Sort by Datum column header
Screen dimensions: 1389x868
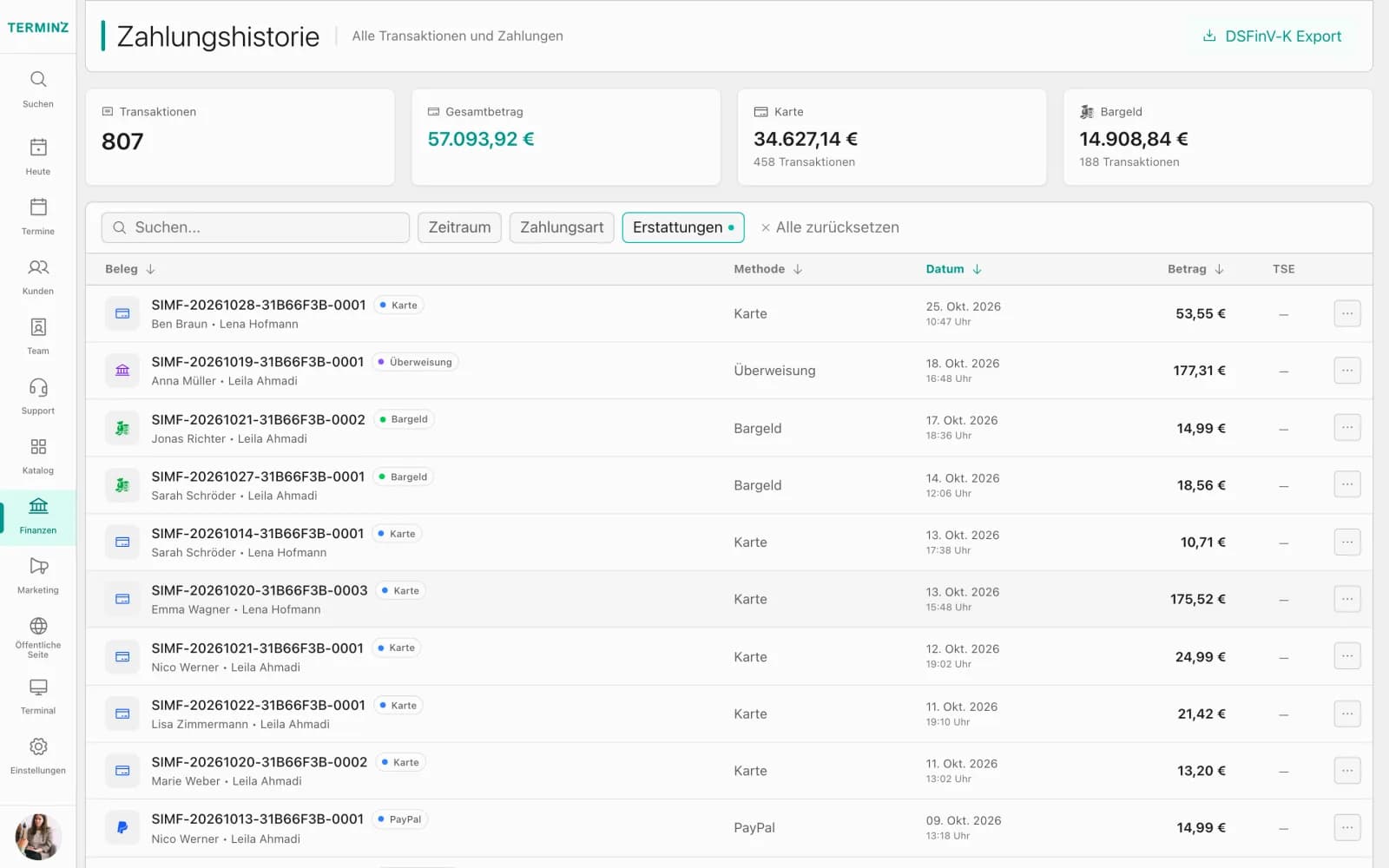click(x=953, y=269)
